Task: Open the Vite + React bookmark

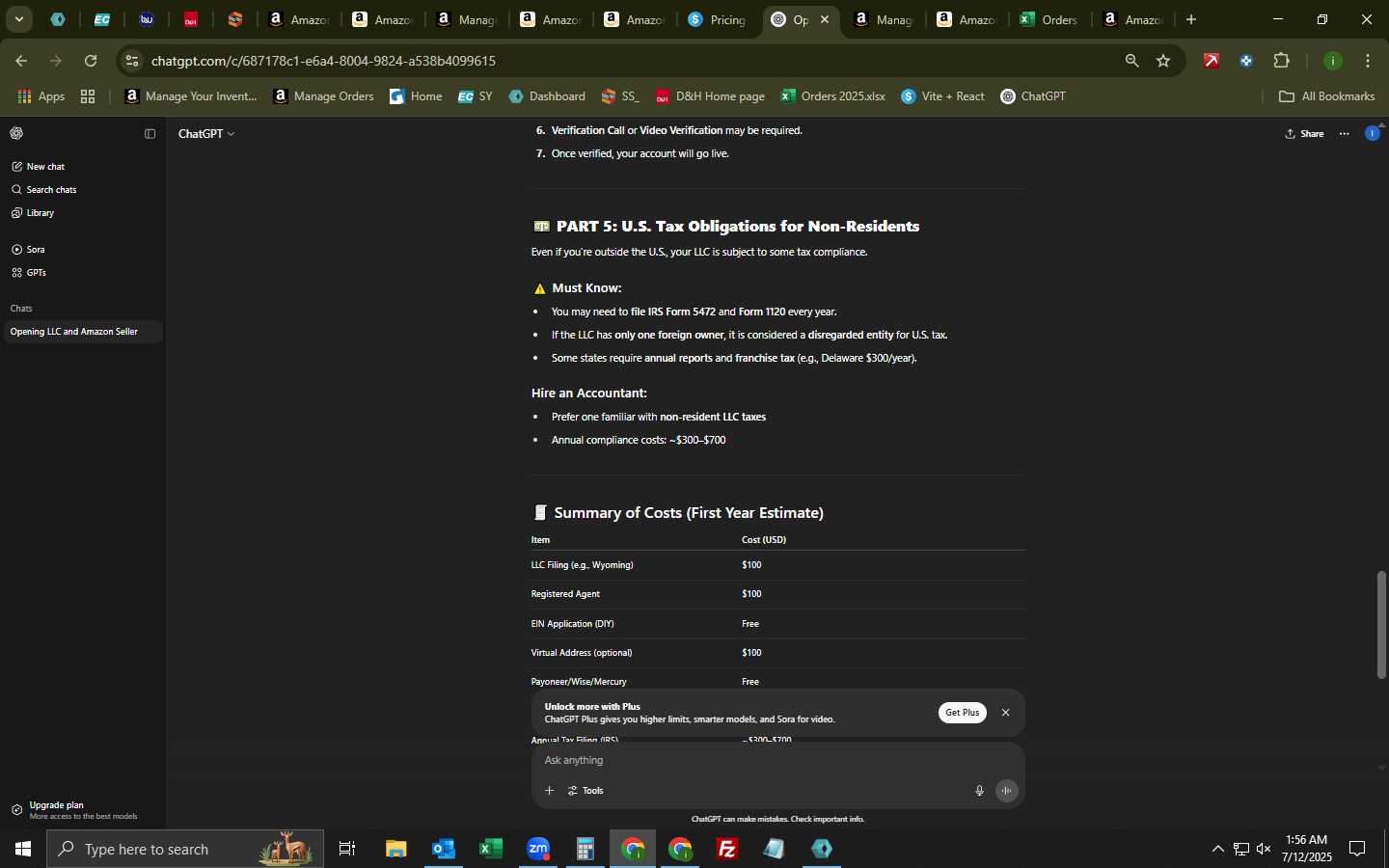Action: coord(942,96)
